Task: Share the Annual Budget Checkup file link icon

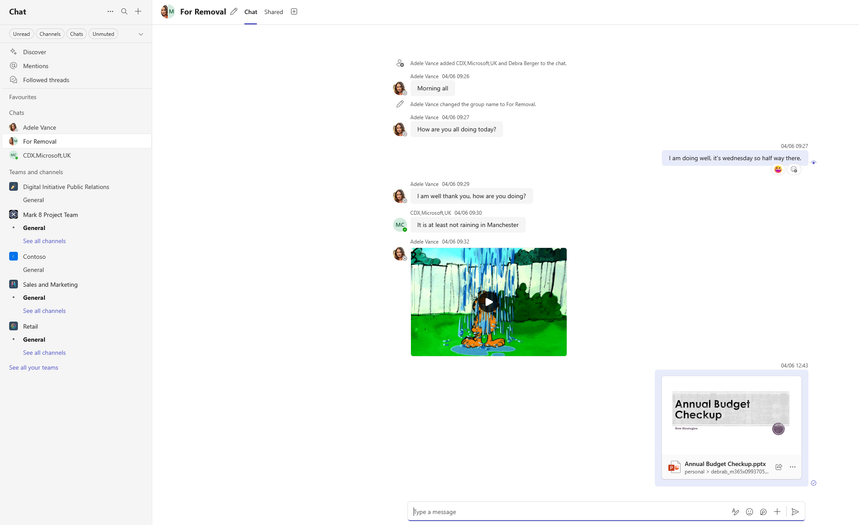Action: pyautogui.click(x=778, y=467)
